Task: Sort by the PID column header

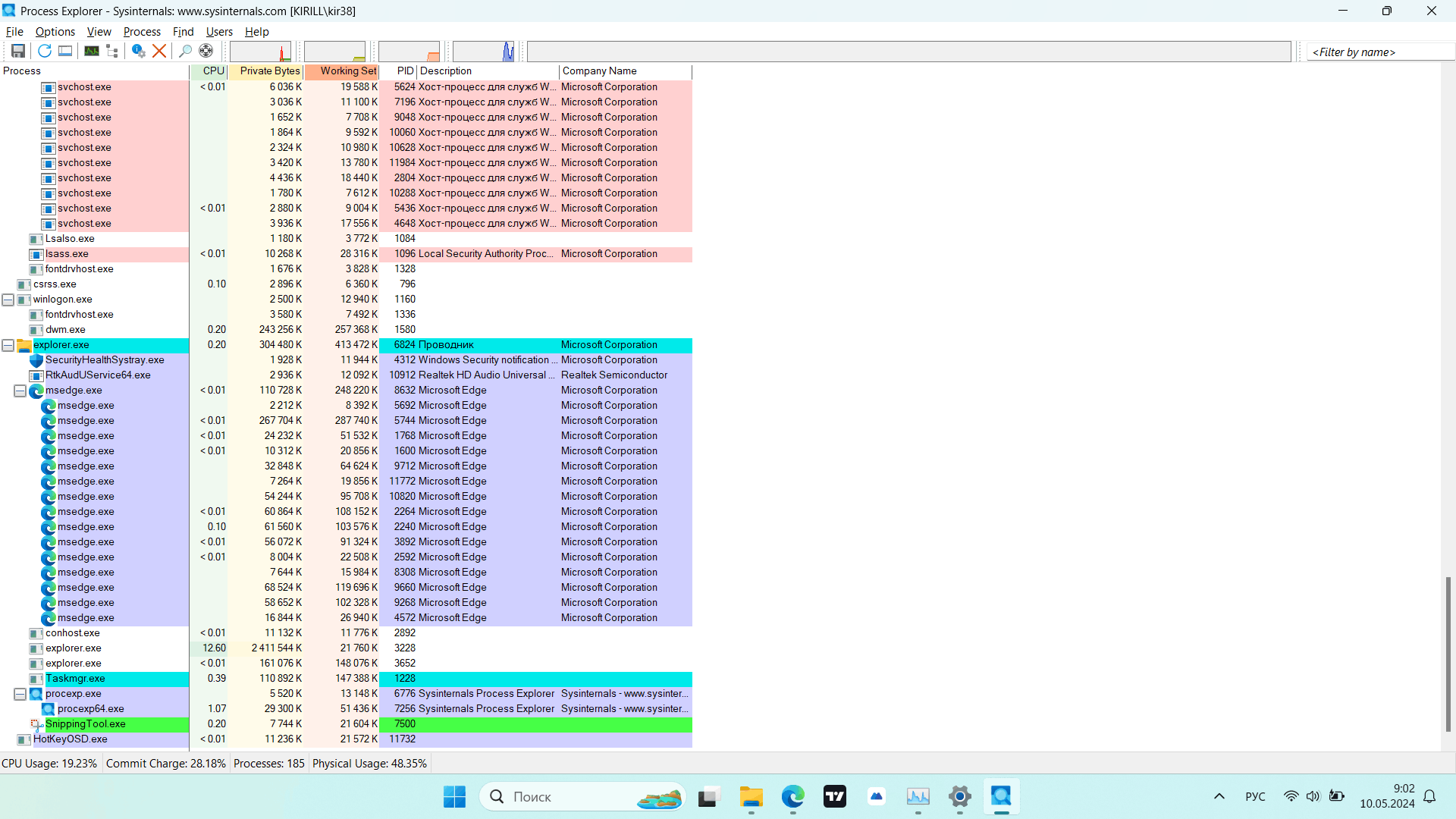Action: 398,71
